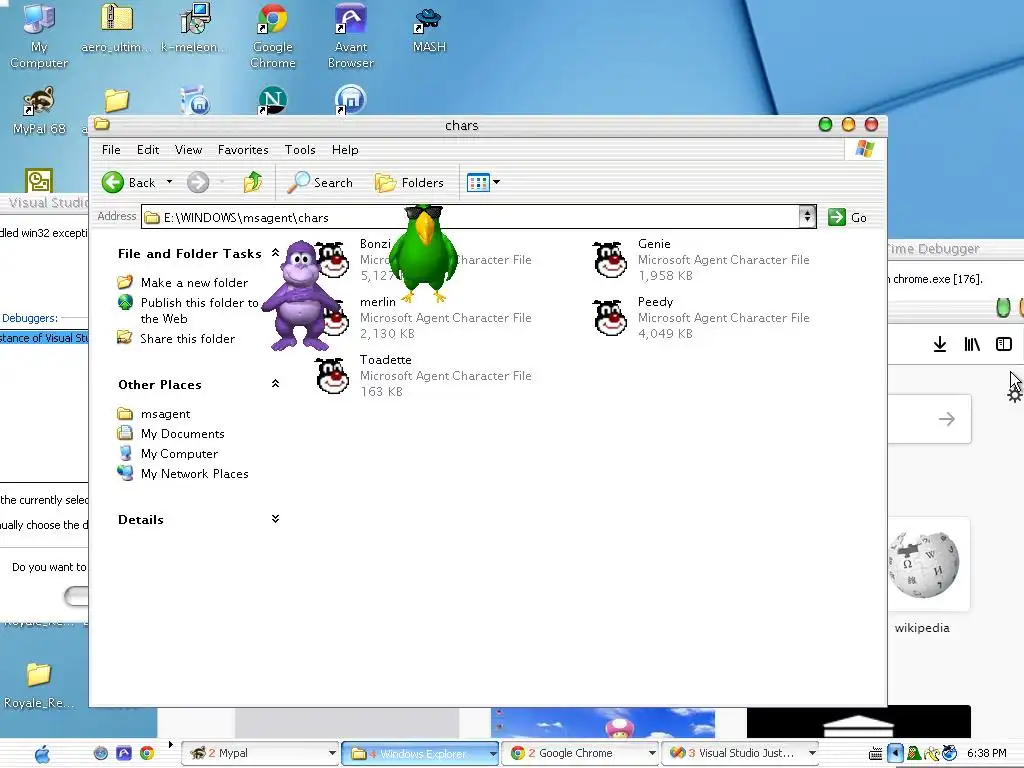Click Publish this folder to the Web
The width and height of the screenshot is (1024, 768).
pyautogui.click(x=199, y=310)
